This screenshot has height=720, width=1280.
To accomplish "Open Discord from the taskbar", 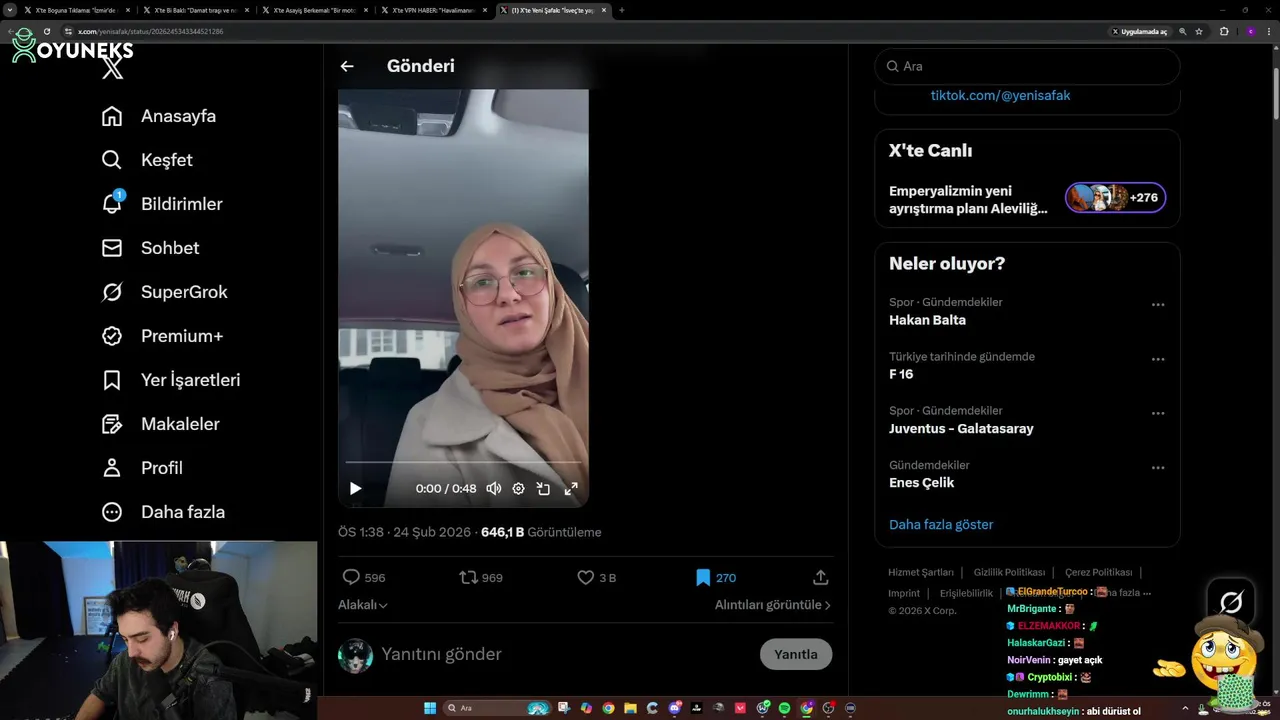I will pyautogui.click(x=674, y=708).
